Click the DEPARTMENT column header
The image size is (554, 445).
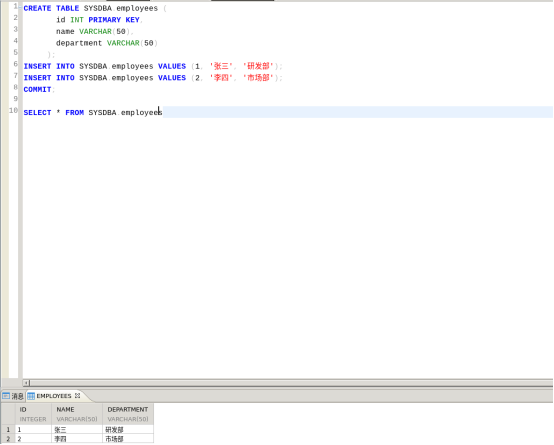[x=128, y=414]
